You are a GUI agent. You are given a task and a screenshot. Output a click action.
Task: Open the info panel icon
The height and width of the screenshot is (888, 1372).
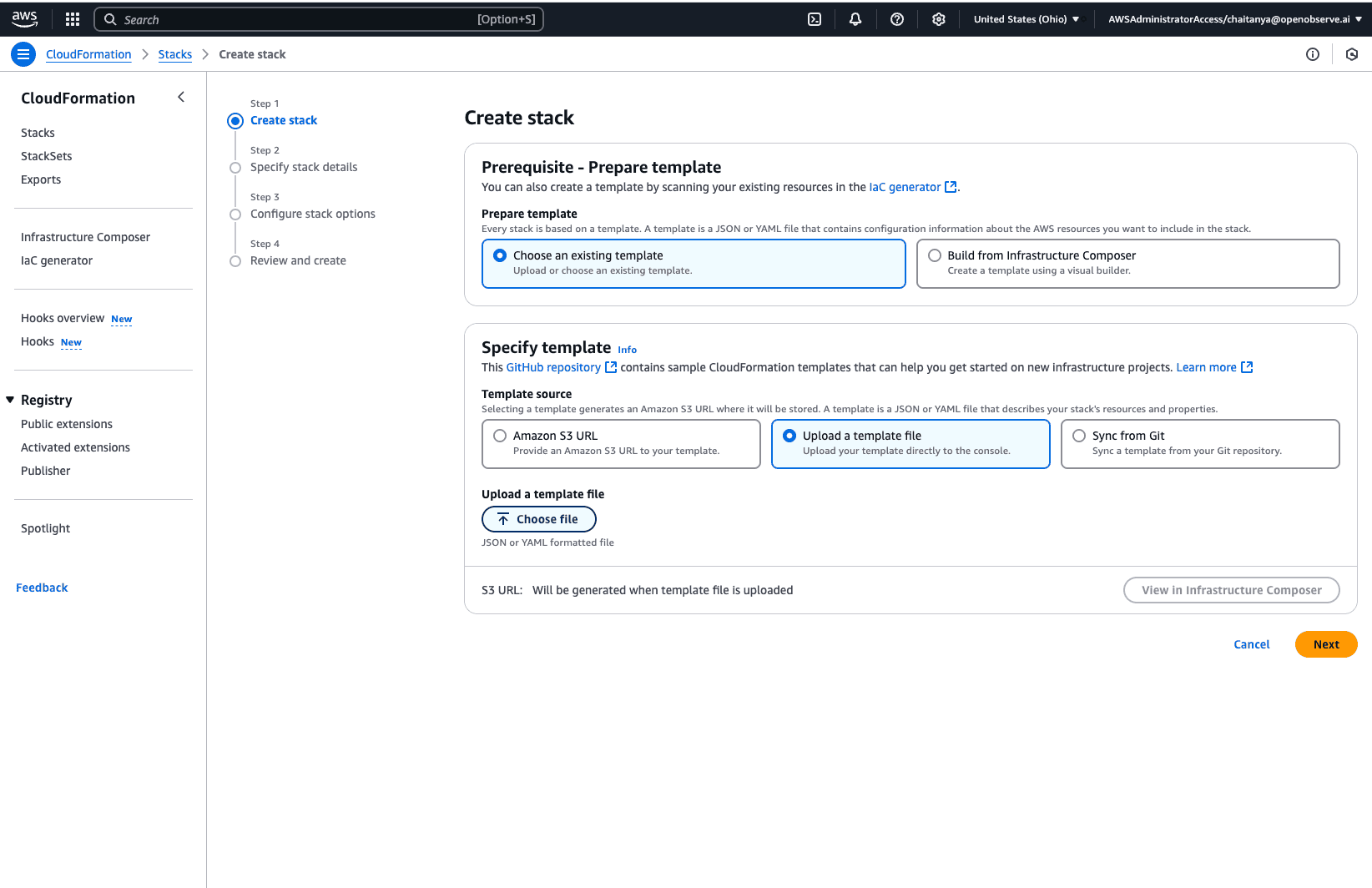1313,54
